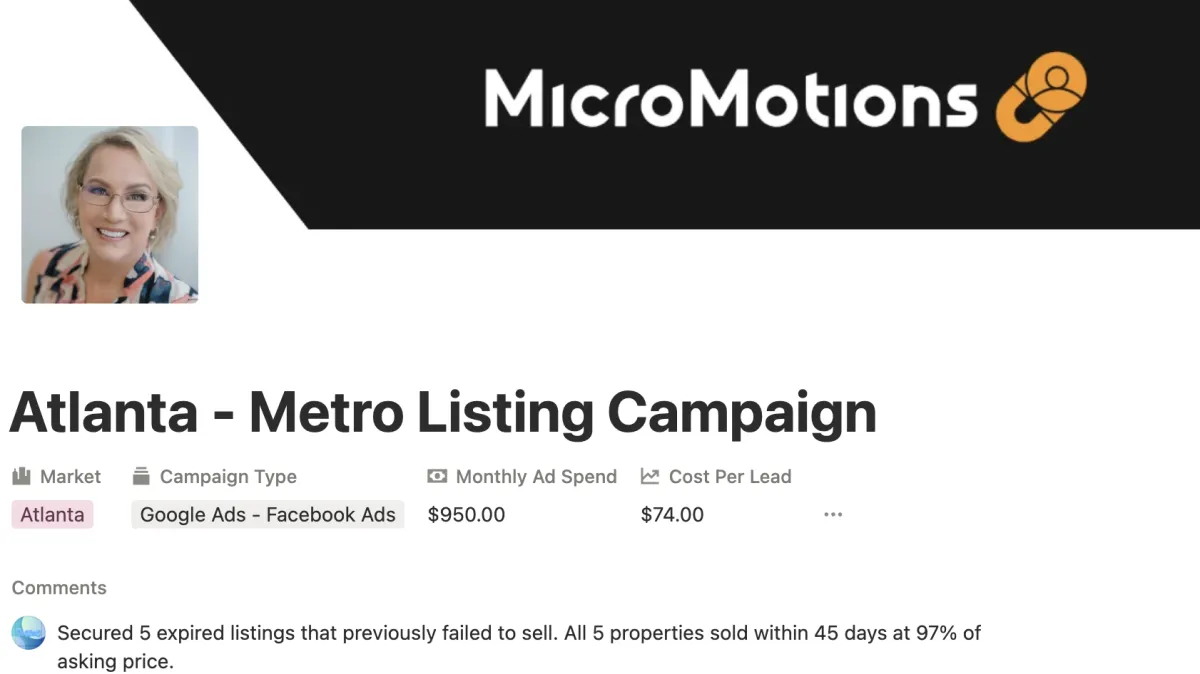Open the Google Ads - Facebook Ads tag
1200x674 pixels.
tap(267, 515)
